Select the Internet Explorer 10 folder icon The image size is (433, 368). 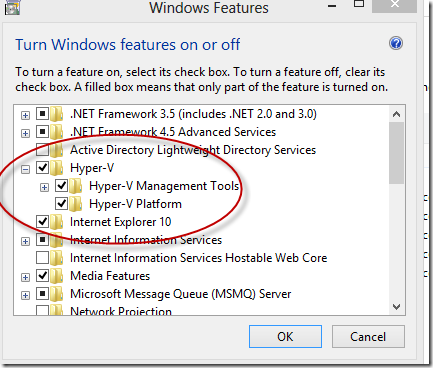pos(57,222)
